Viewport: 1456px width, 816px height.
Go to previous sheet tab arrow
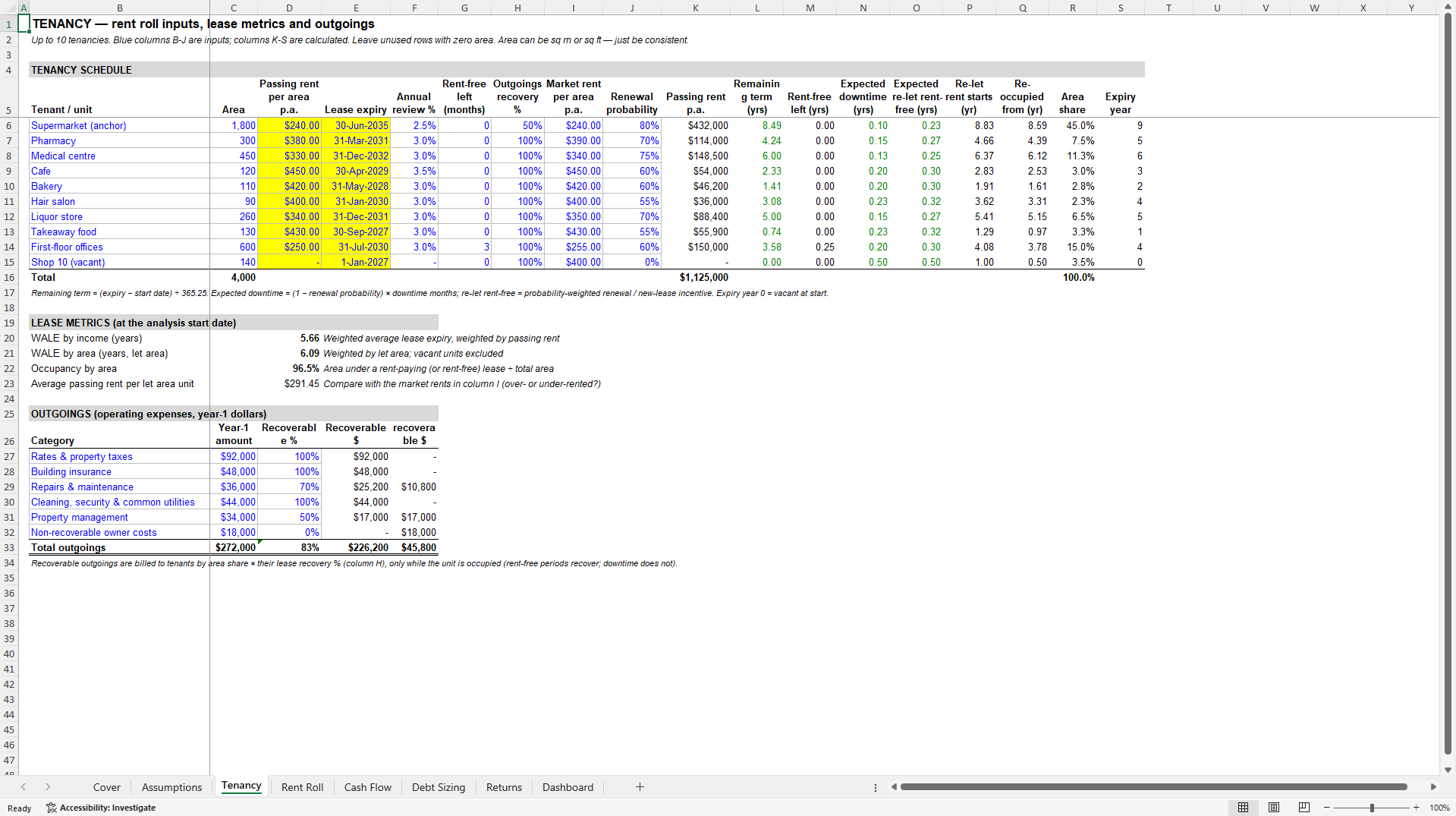(x=24, y=787)
